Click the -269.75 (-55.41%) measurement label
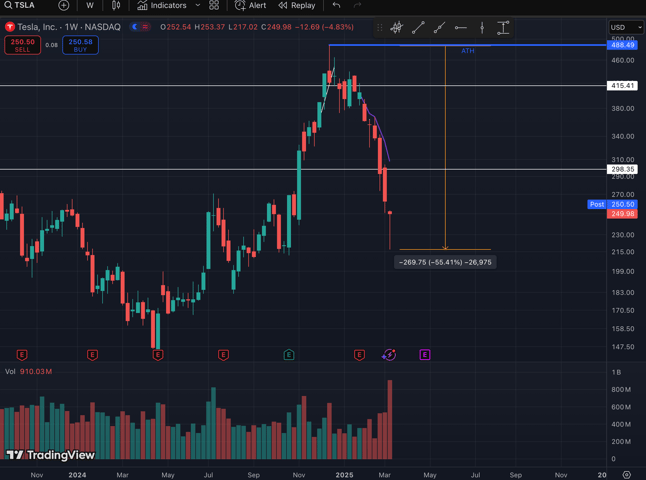Viewport: 646px width, 480px height. pos(445,262)
